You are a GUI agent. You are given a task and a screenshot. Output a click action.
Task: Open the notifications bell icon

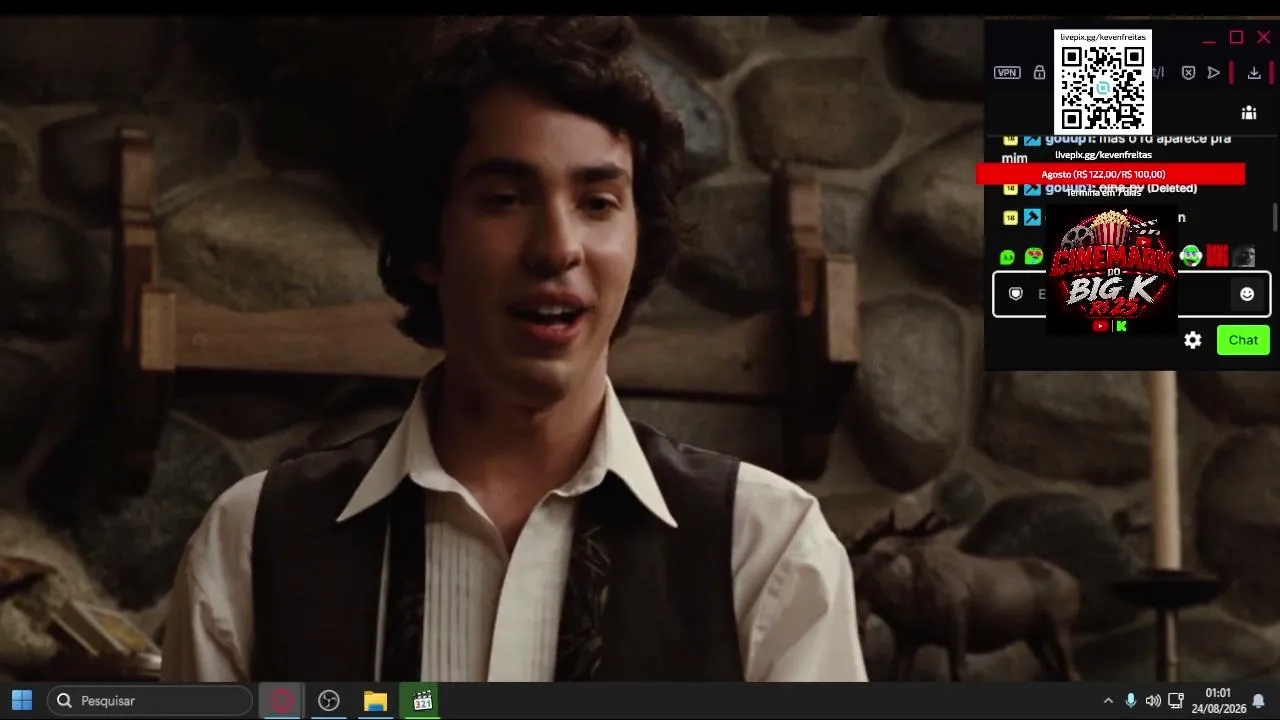(1259, 701)
